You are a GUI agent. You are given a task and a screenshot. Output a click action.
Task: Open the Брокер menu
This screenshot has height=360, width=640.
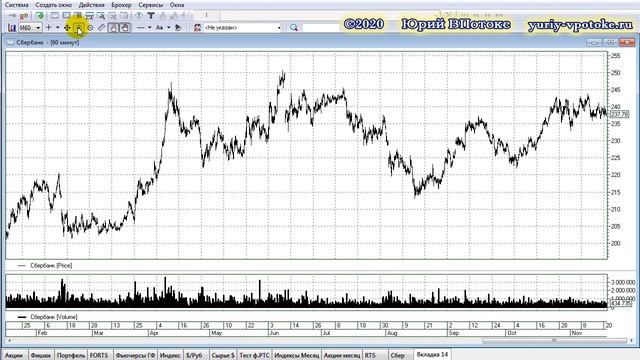[x=121, y=5]
